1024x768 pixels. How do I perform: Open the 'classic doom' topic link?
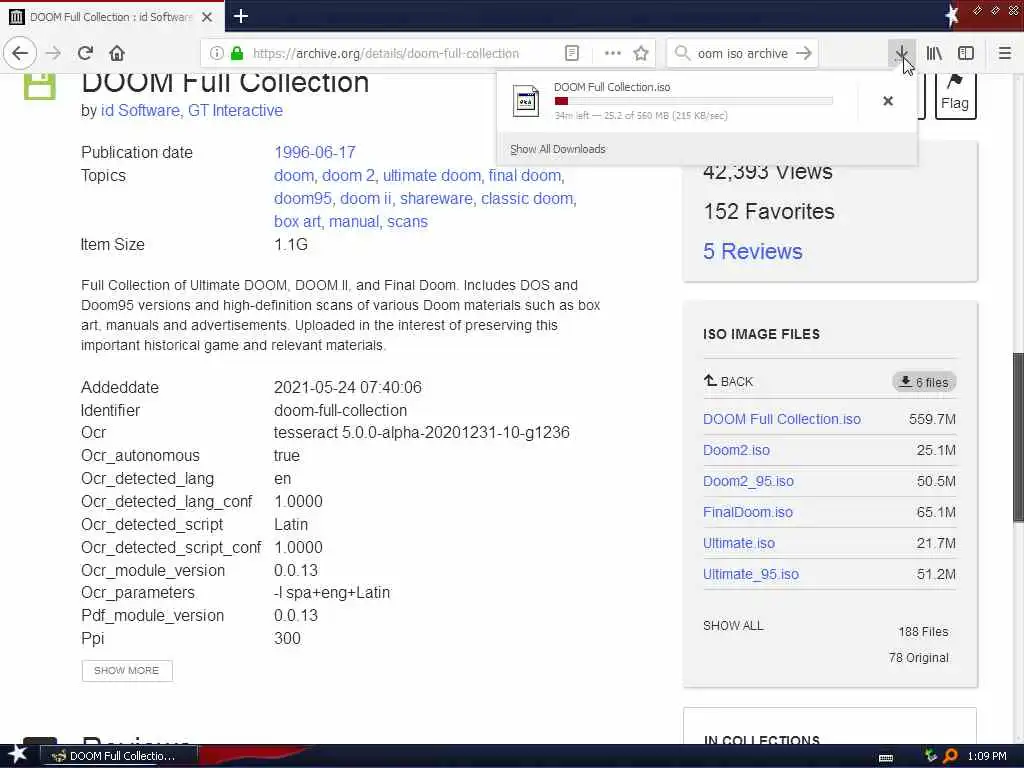click(526, 199)
